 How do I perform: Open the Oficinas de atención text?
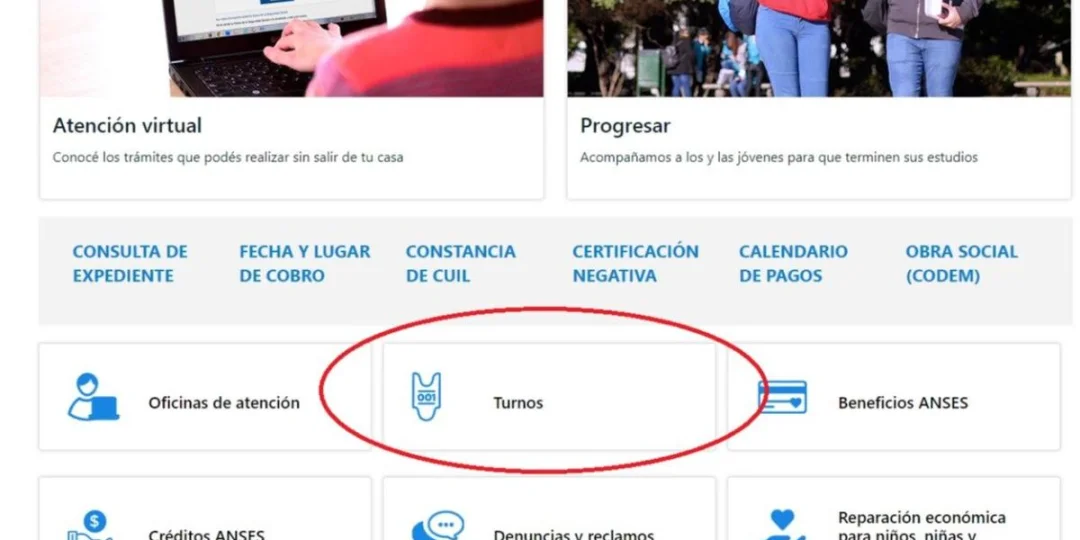click(x=224, y=403)
